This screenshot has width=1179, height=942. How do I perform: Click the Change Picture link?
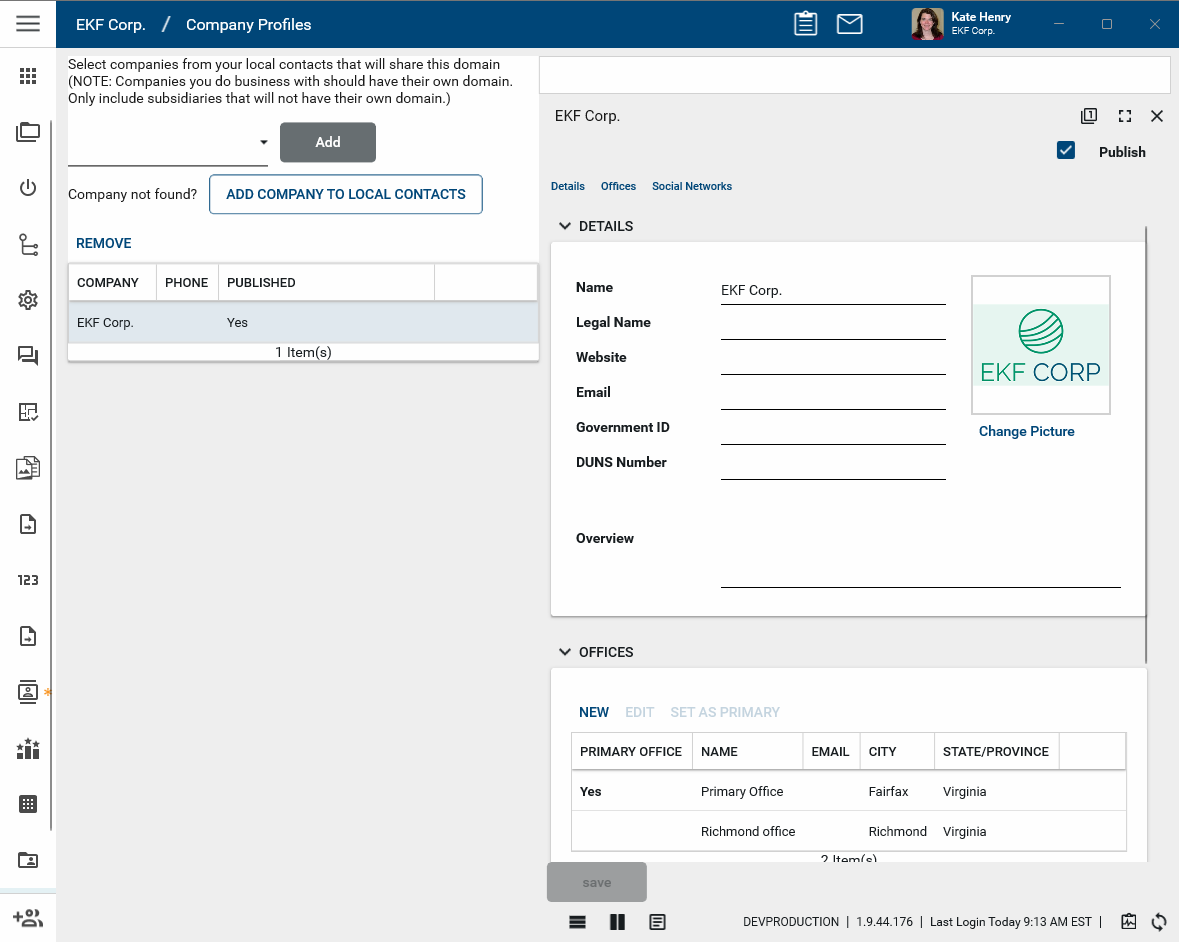click(1026, 431)
